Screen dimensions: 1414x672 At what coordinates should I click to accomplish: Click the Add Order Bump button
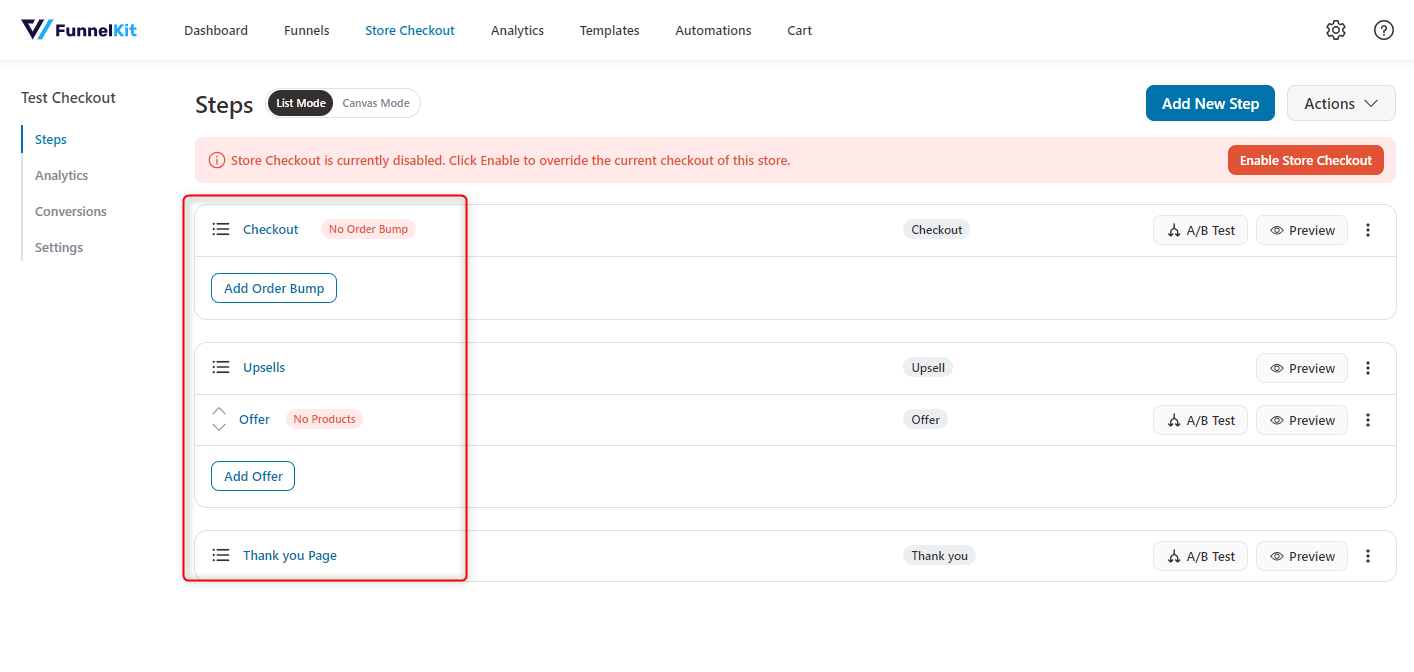274,288
